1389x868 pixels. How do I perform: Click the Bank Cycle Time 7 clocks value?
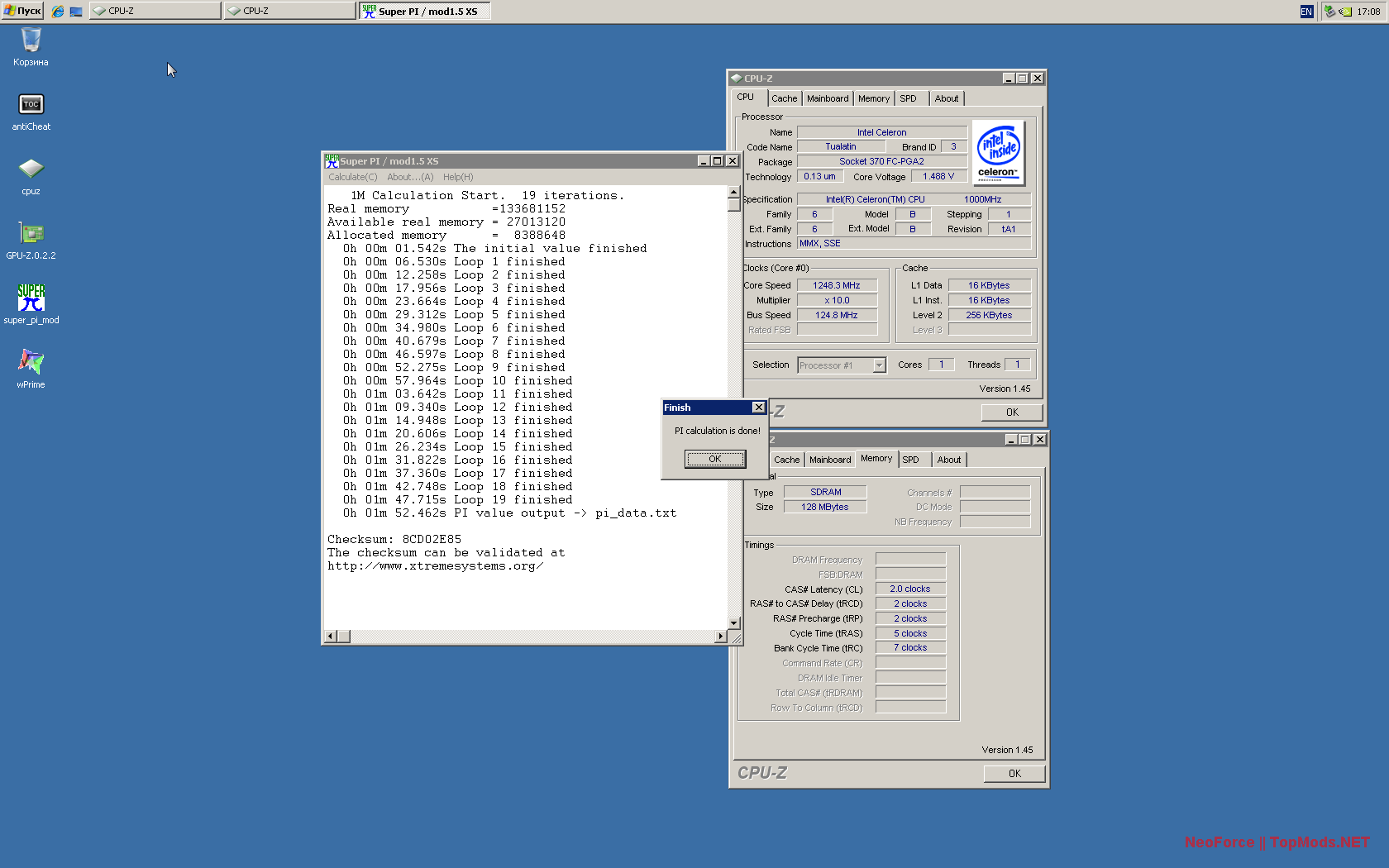(910, 648)
